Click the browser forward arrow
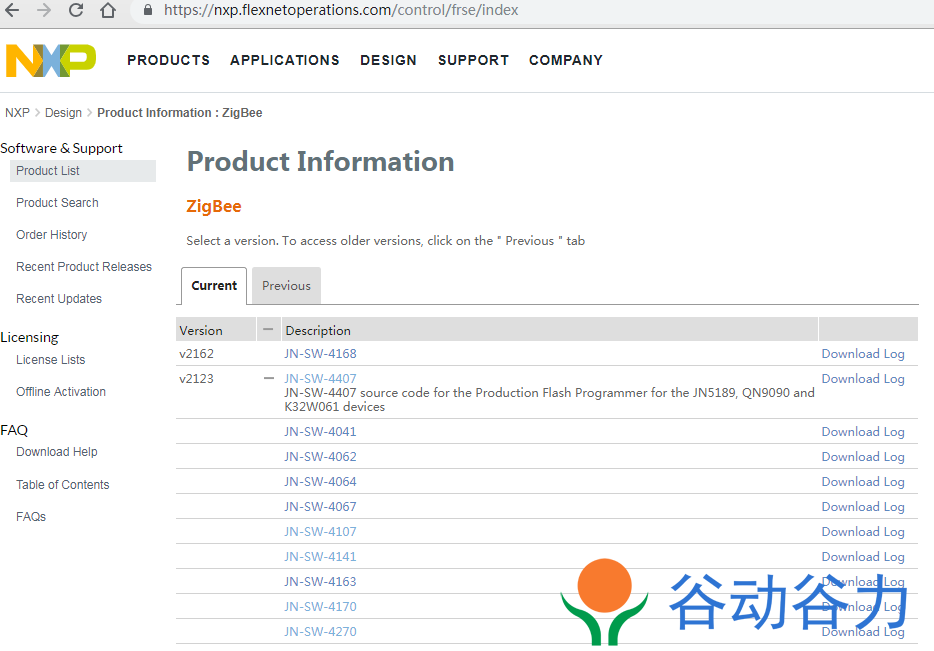 pyautogui.click(x=44, y=10)
